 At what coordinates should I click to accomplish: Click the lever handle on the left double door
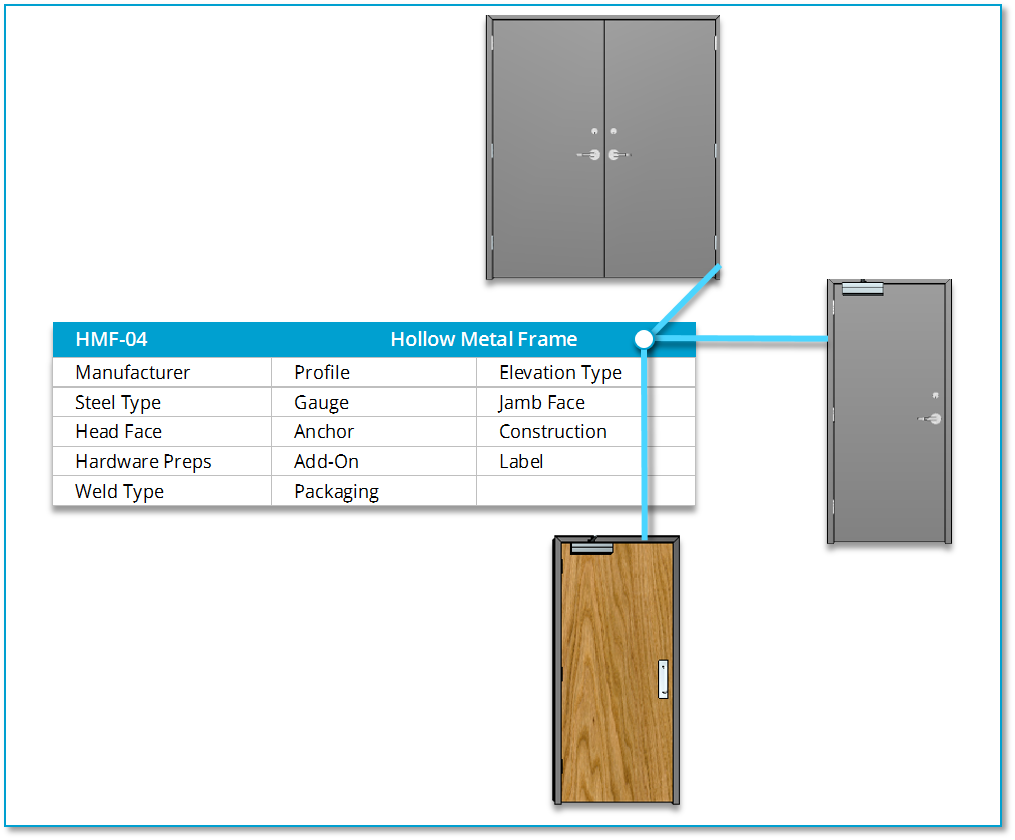pyautogui.click(x=588, y=154)
